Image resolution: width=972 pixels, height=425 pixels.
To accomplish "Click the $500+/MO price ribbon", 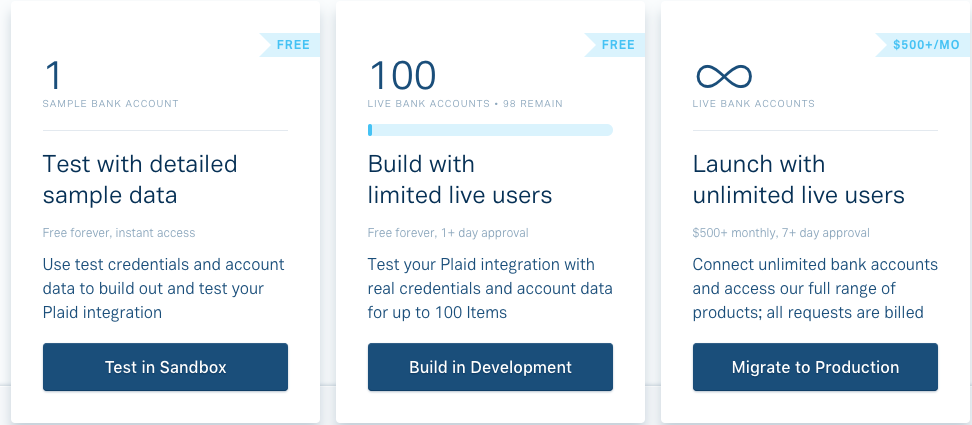I will click(923, 45).
